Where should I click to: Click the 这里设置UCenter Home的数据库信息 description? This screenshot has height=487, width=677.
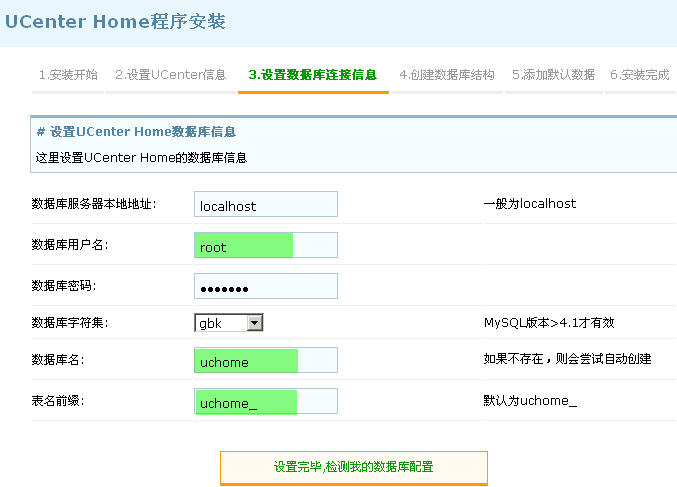[141, 158]
